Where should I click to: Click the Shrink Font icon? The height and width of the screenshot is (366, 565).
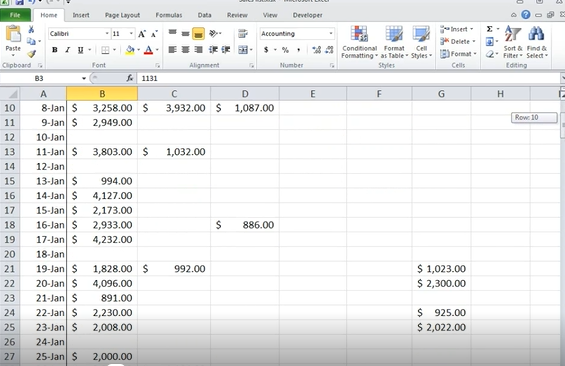pos(154,34)
